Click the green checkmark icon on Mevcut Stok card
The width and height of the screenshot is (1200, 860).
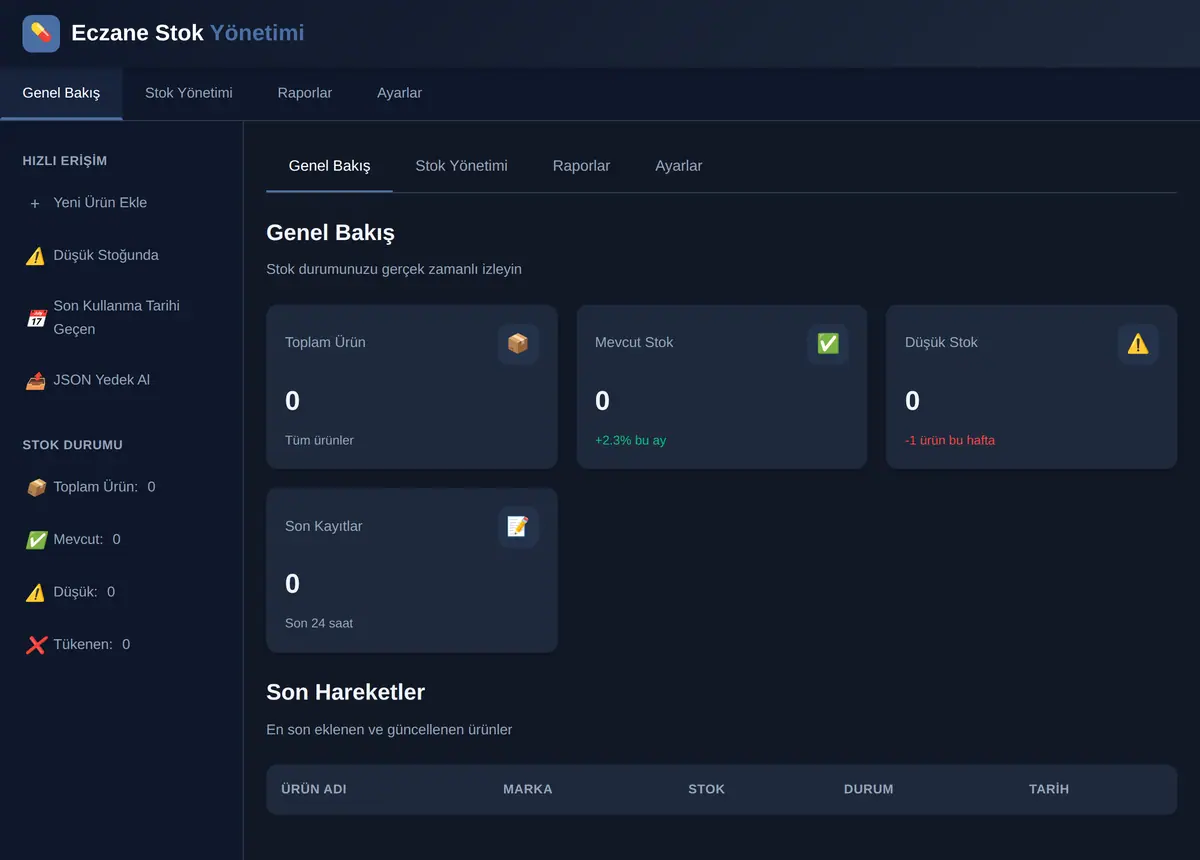pyautogui.click(x=828, y=344)
